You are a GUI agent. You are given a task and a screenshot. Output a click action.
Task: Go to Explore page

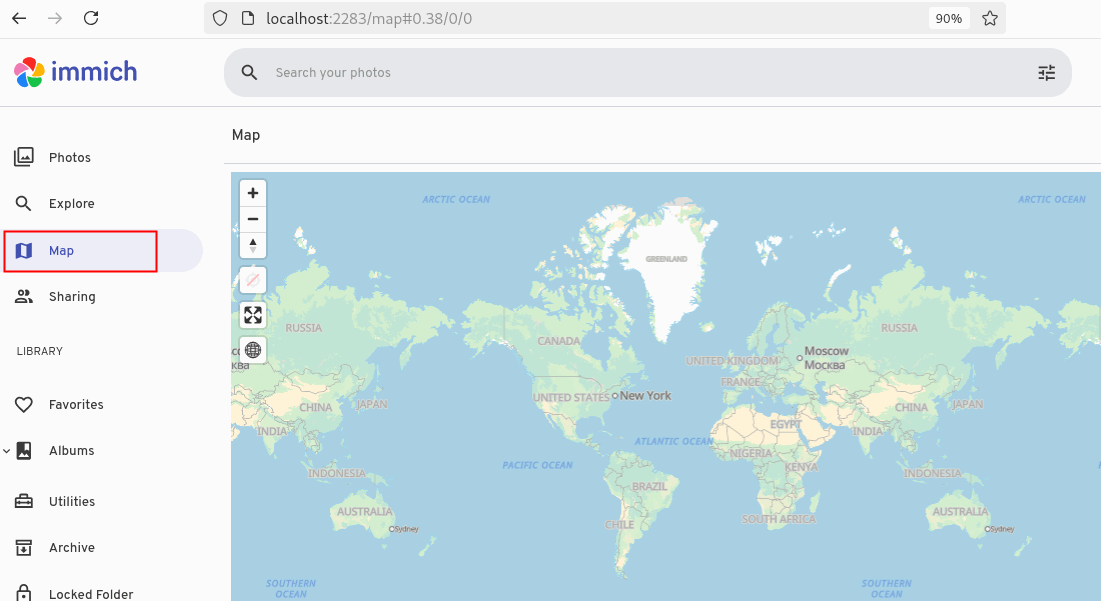pyautogui.click(x=71, y=204)
